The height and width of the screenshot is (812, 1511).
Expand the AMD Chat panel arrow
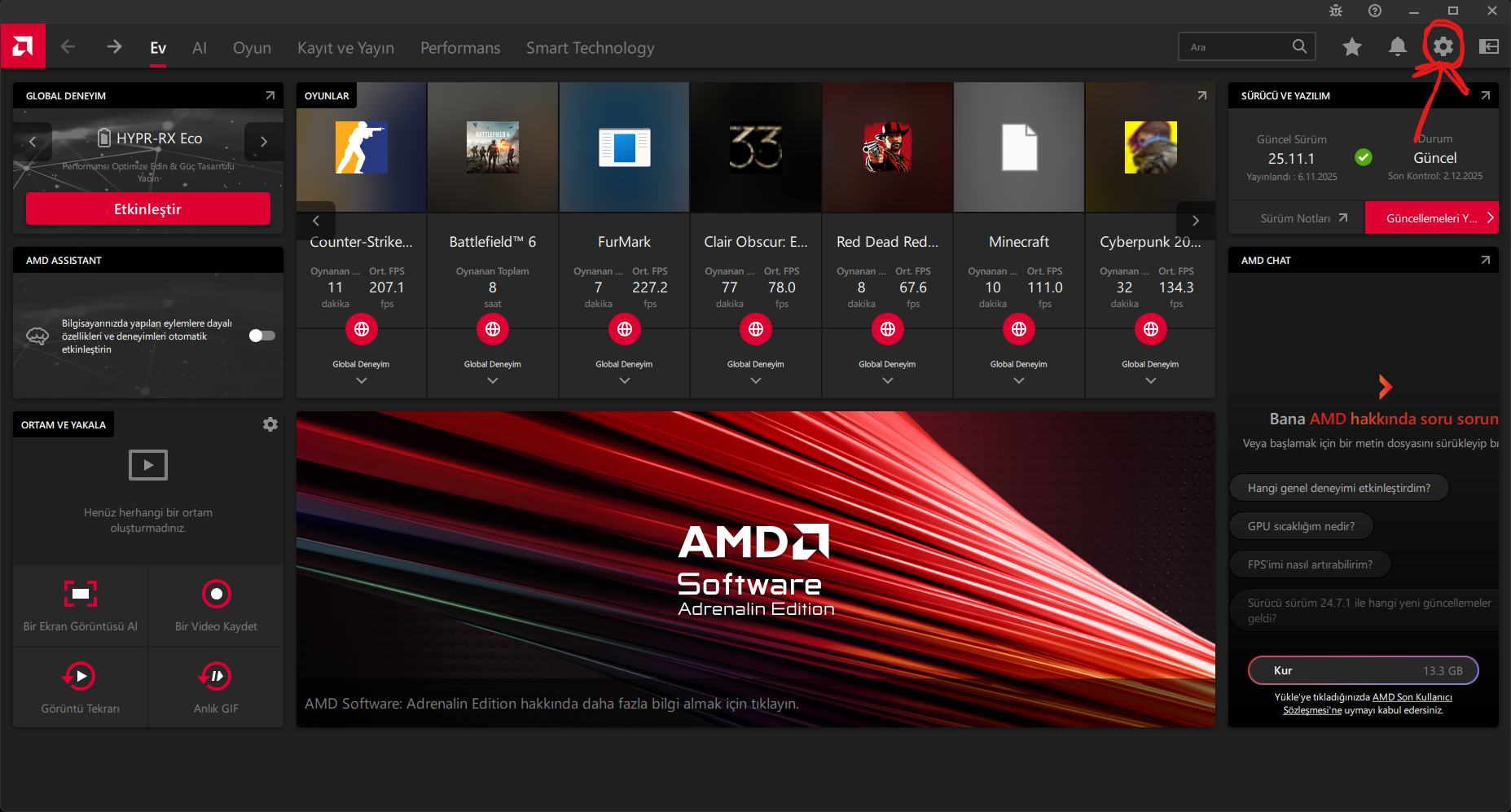[x=1486, y=260]
